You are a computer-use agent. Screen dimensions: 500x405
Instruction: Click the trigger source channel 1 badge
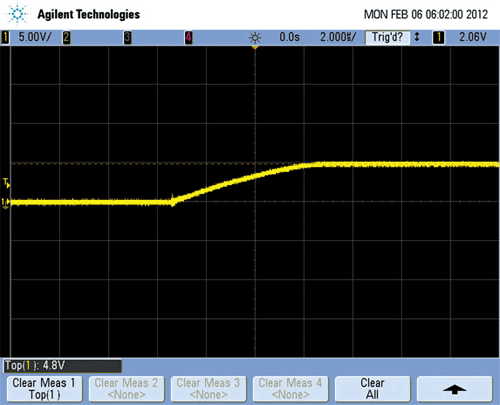tap(439, 37)
